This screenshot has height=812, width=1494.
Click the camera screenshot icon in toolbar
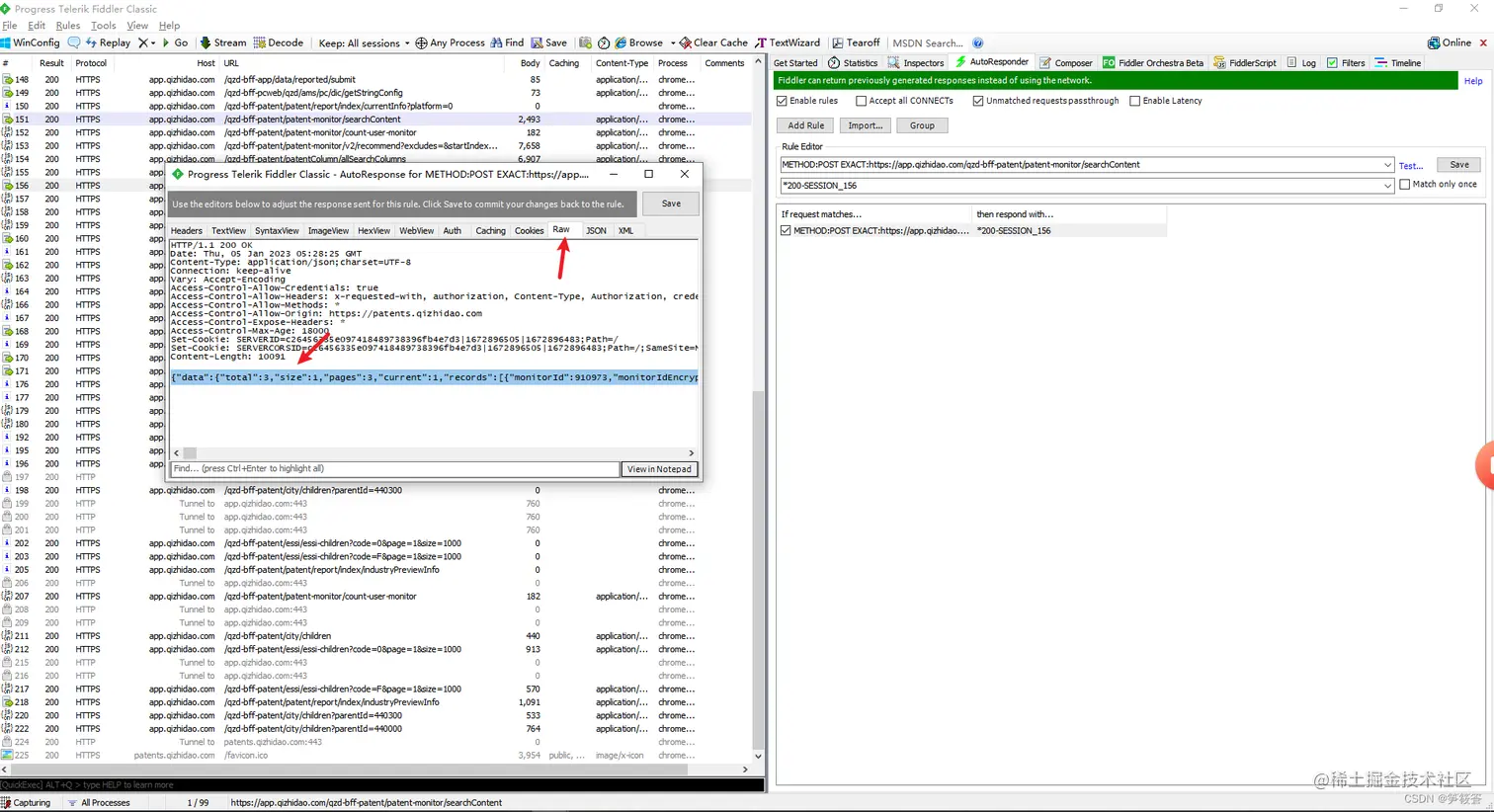coord(585,42)
